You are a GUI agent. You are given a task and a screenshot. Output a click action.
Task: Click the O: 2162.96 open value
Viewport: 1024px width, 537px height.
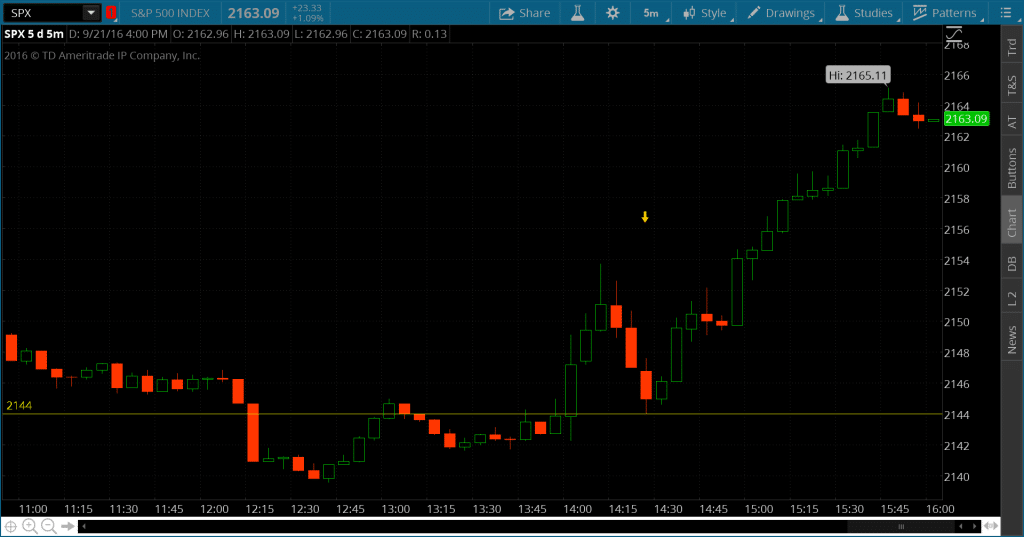200,34
